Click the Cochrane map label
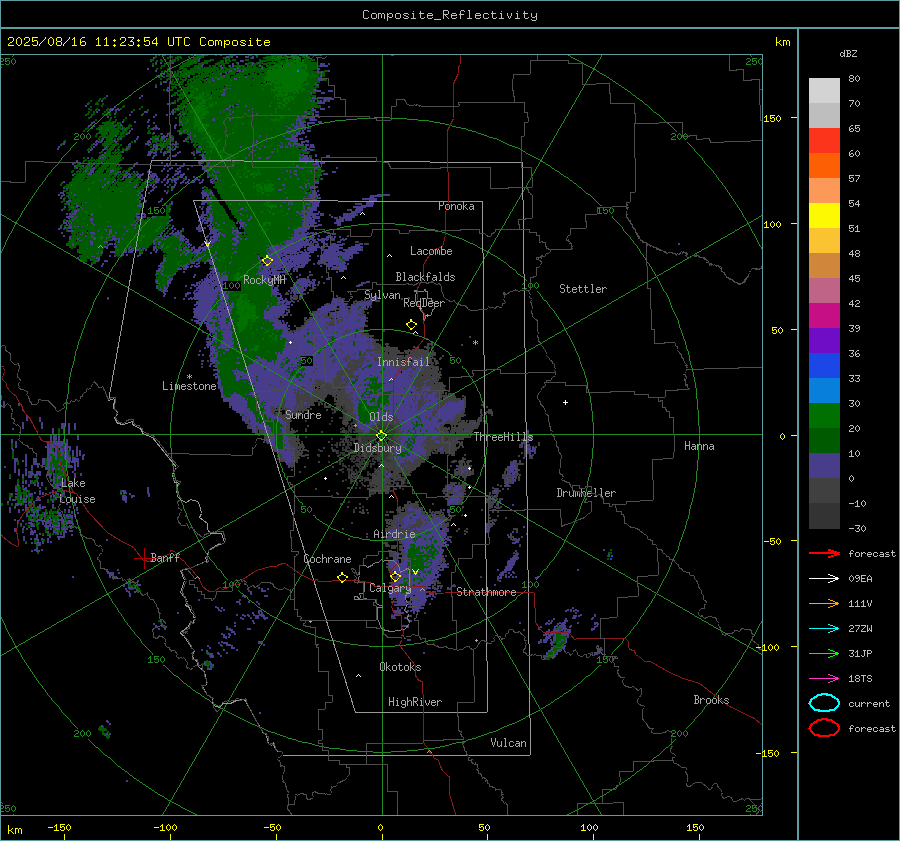The height and width of the screenshot is (841, 900). tap(327, 559)
